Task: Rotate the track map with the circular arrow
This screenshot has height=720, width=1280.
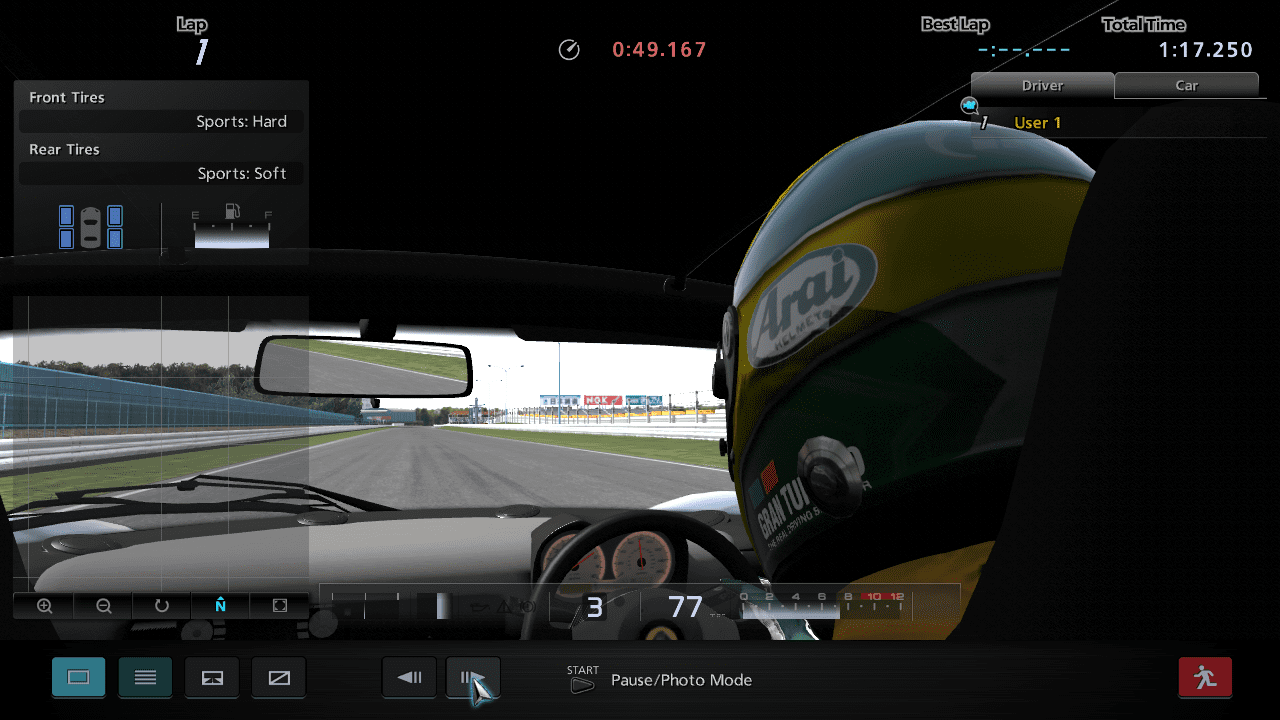Action: [162, 606]
